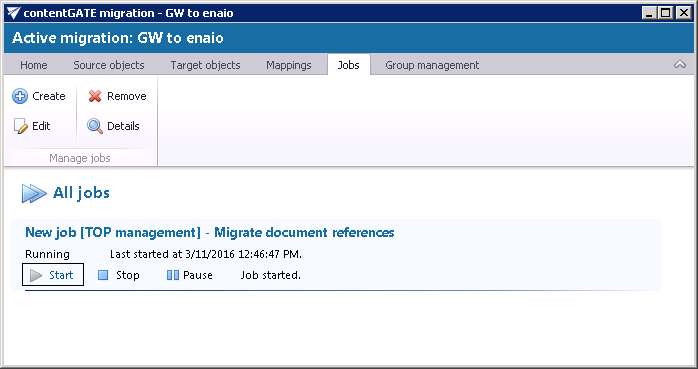The height and width of the screenshot is (369, 698).
Task: Open the Target objects tab
Action: 205,65
